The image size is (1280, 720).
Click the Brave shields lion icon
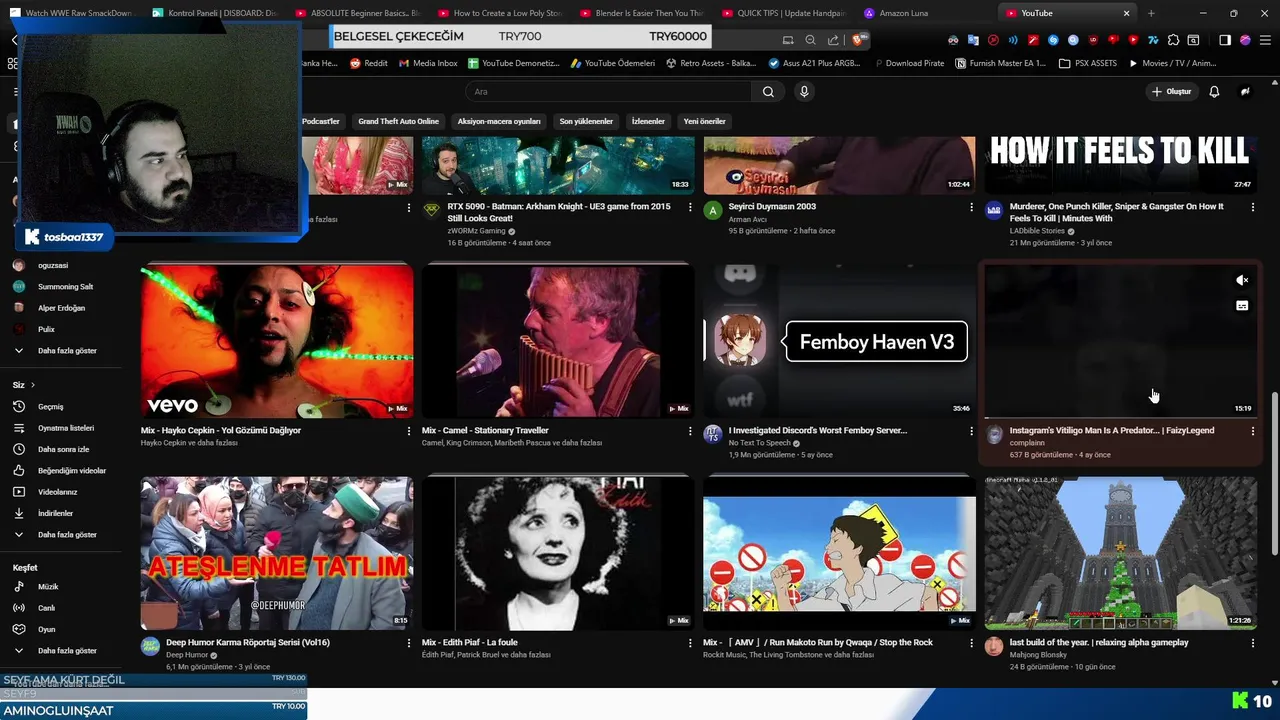tap(859, 40)
